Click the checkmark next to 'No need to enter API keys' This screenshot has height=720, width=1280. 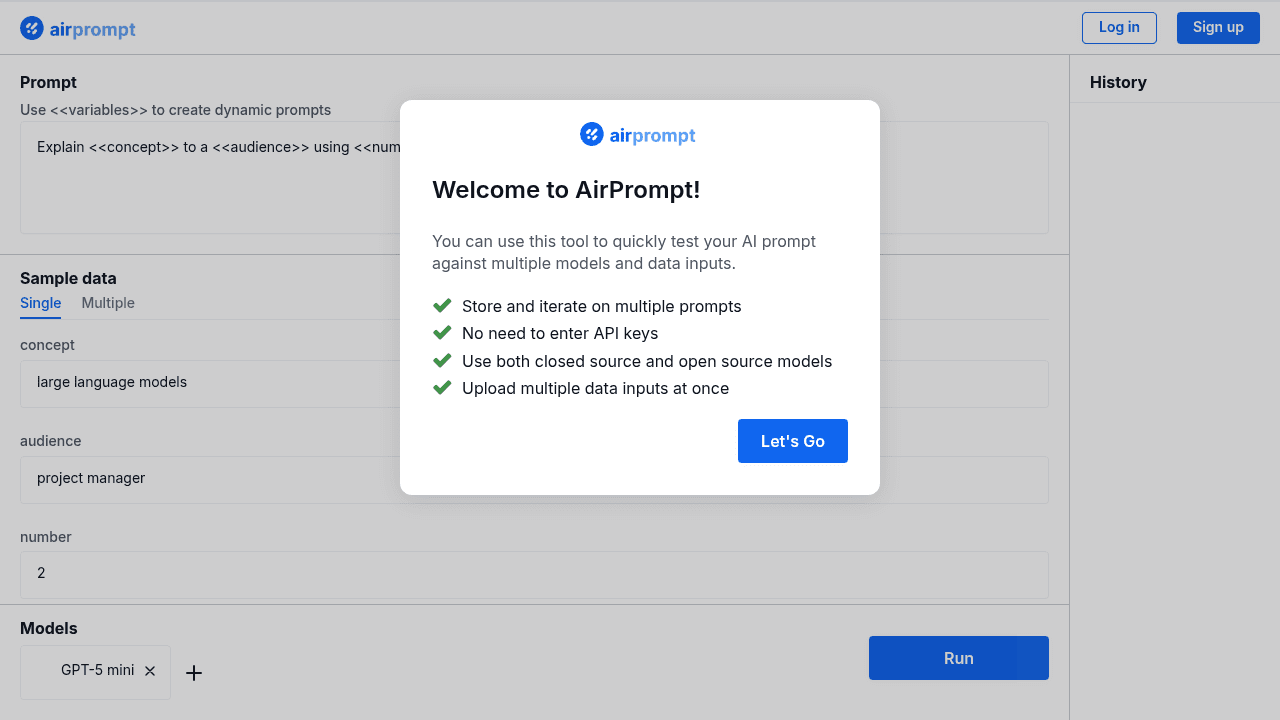442,332
